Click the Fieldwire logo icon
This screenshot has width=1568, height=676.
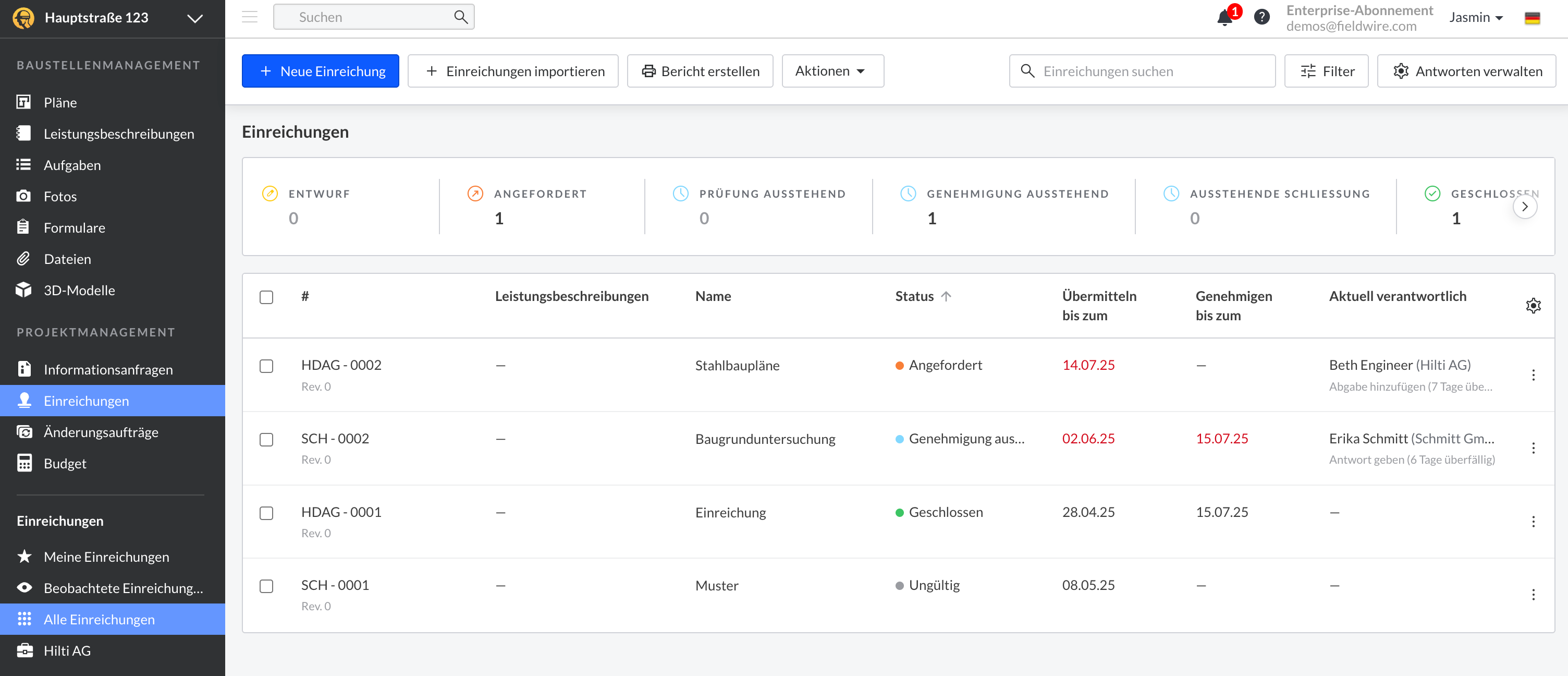pyautogui.click(x=23, y=18)
